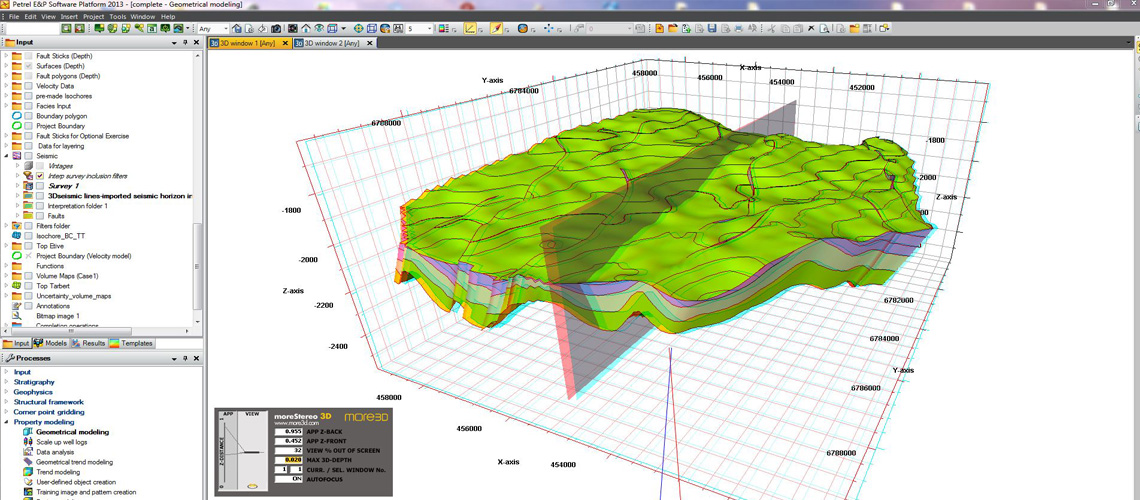
Task: Click the save project floppy icon
Action: [x=712, y=28]
